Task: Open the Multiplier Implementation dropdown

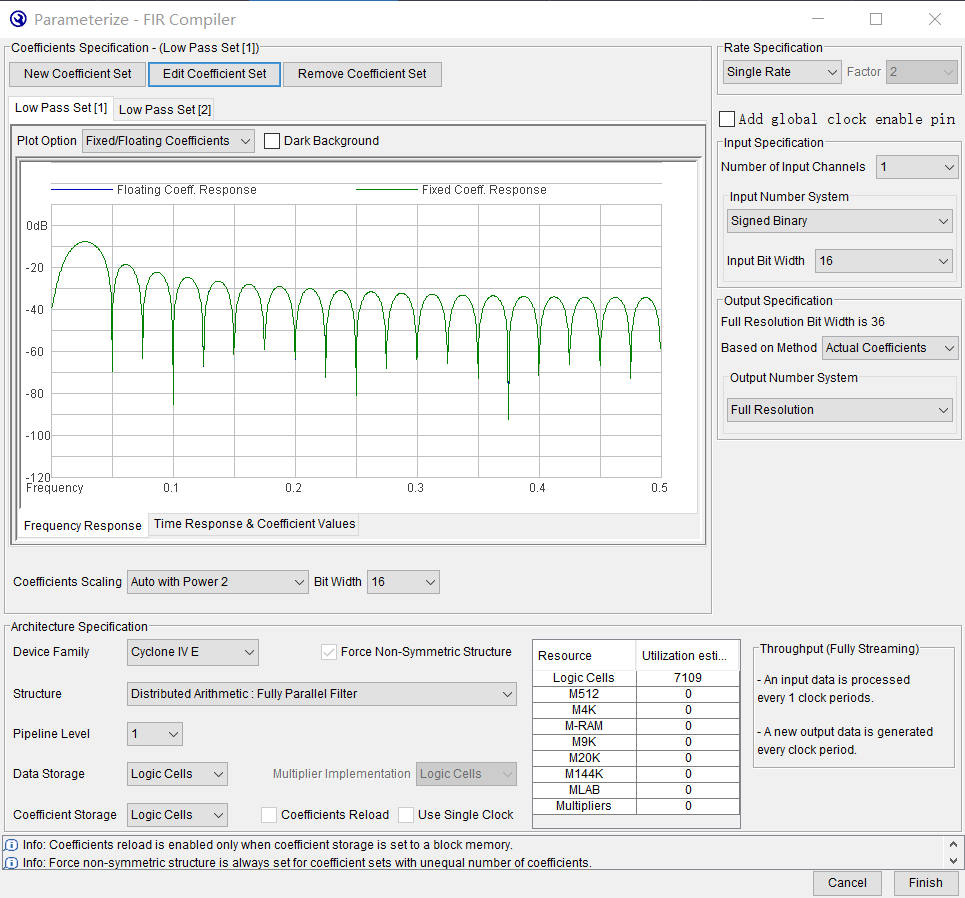Action: (466, 774)
